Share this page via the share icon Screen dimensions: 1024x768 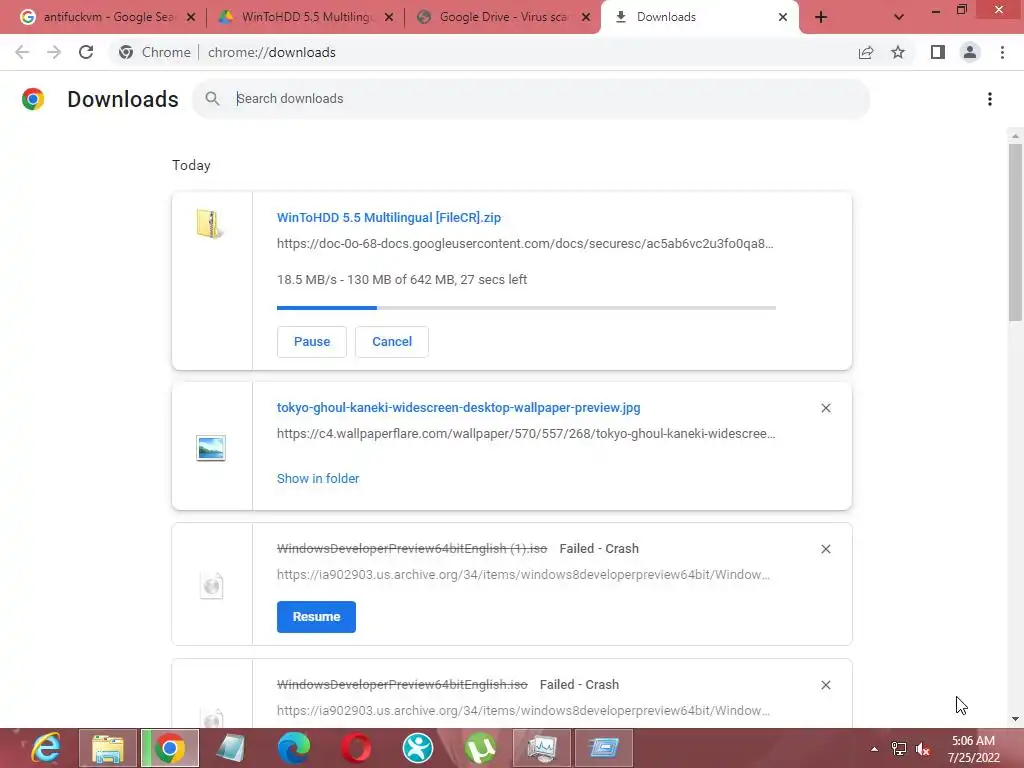pos(866,52)
